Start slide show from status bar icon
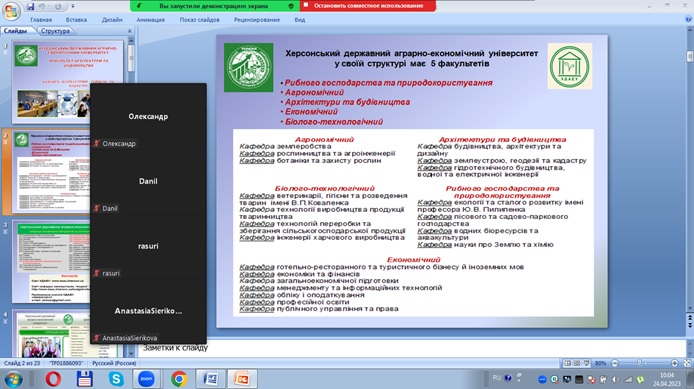 click(586, 363)
